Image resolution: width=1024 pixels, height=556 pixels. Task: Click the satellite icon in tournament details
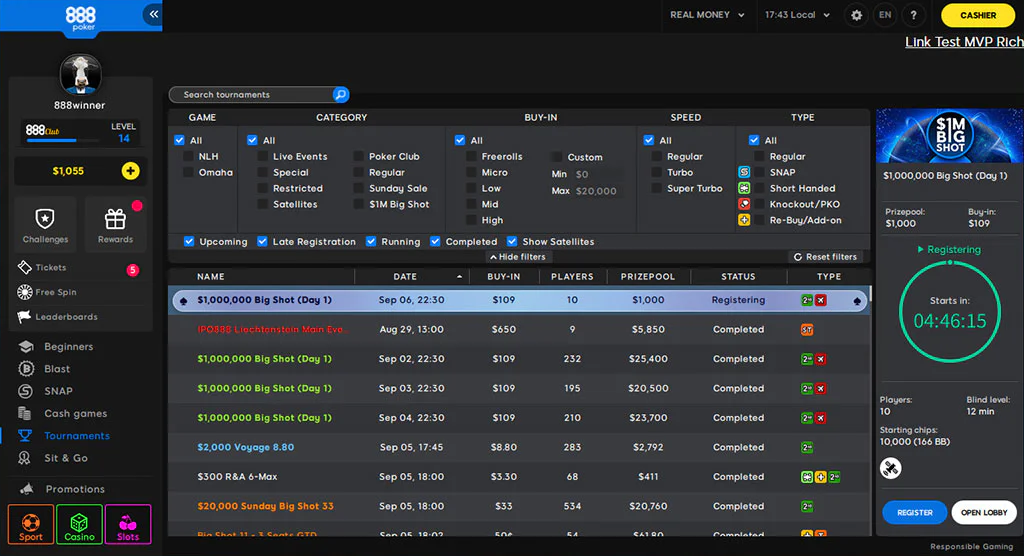point(890,468)
